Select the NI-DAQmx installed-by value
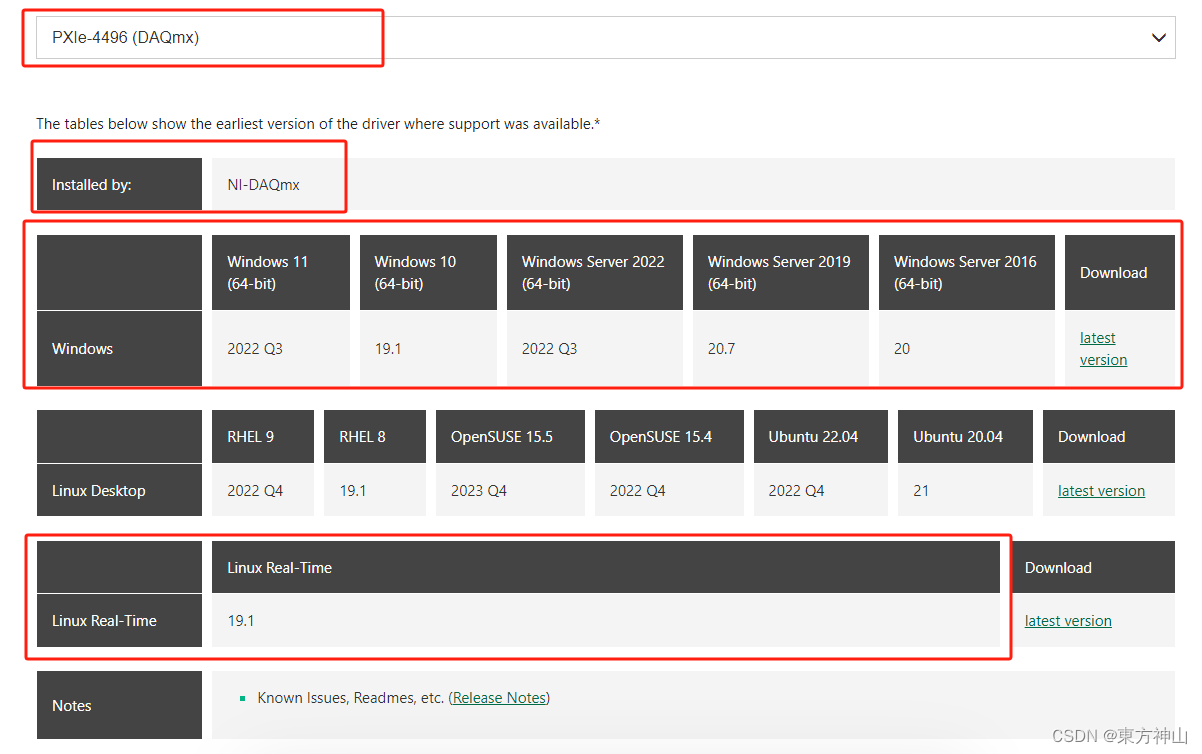The width and height of the screenshot is (1202, 754). [x=263, y=185]
